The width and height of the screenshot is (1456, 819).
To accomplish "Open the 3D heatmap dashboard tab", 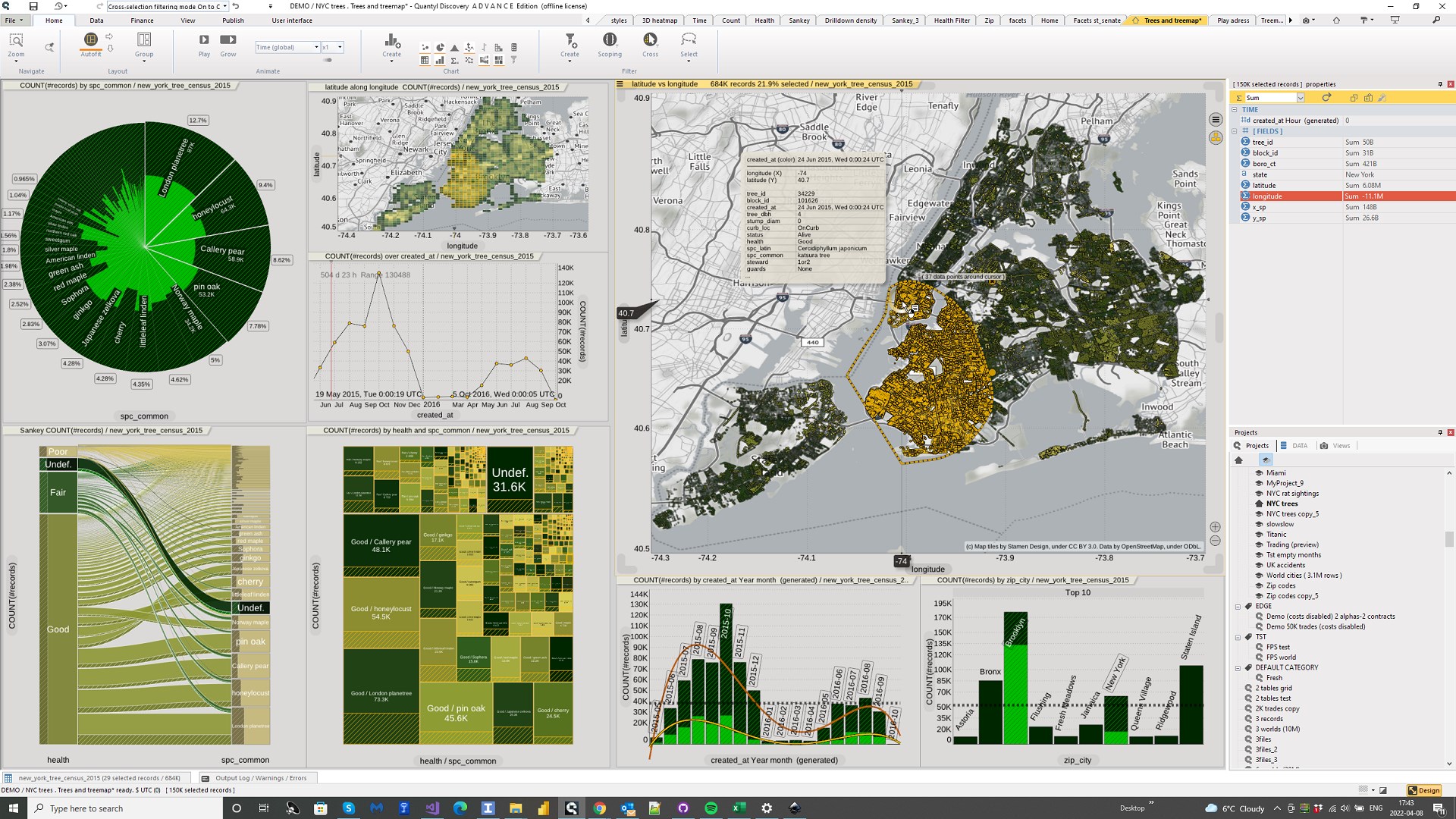I will [x=660, y=20].
